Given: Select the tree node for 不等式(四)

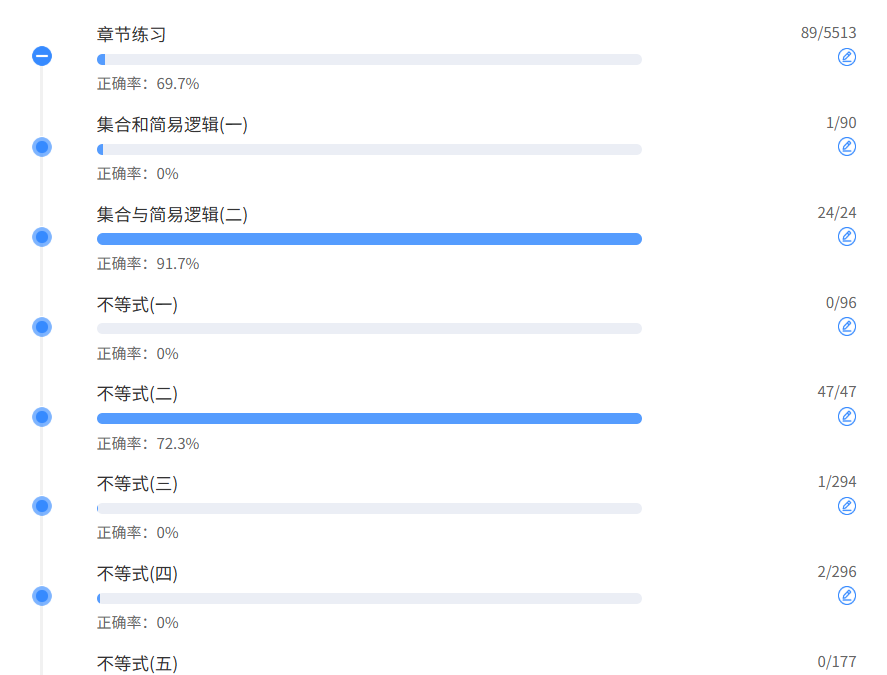Looking at the screenshot, I should 42,596.
